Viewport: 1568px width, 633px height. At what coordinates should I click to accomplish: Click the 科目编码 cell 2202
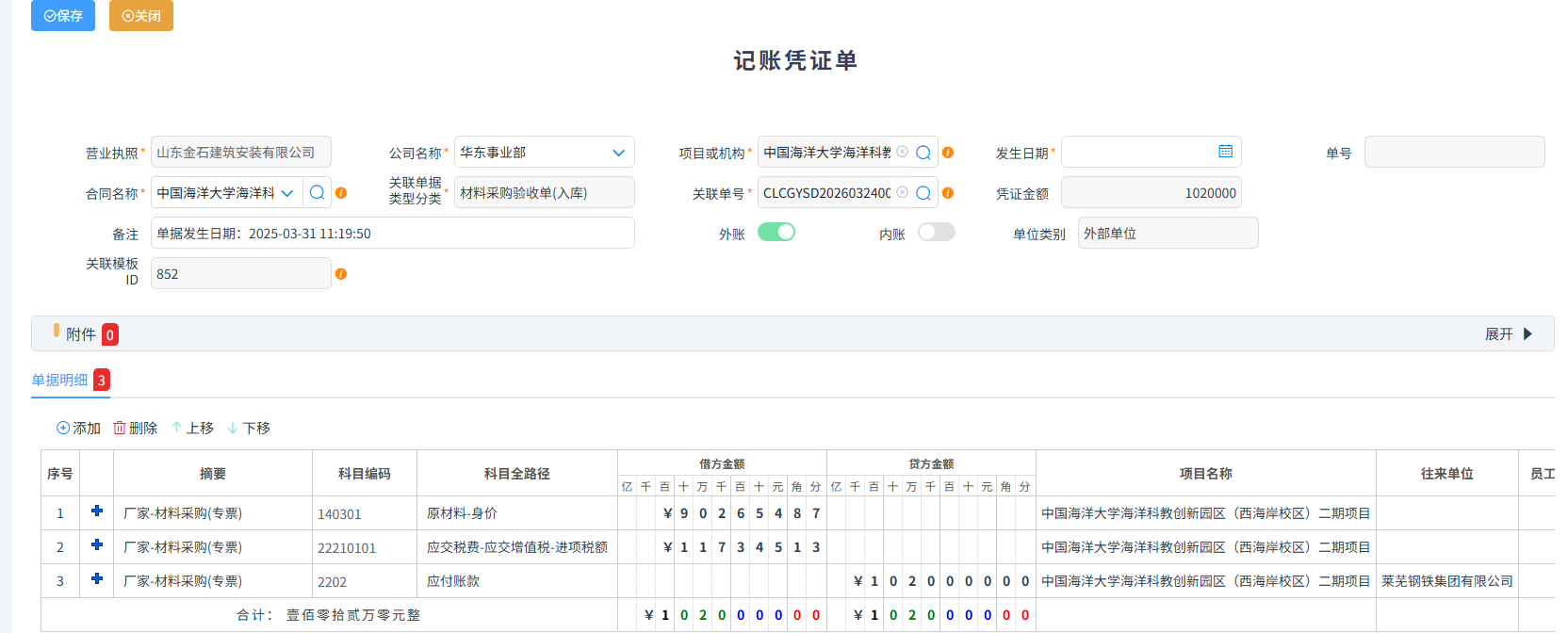(x=365, y=581)
